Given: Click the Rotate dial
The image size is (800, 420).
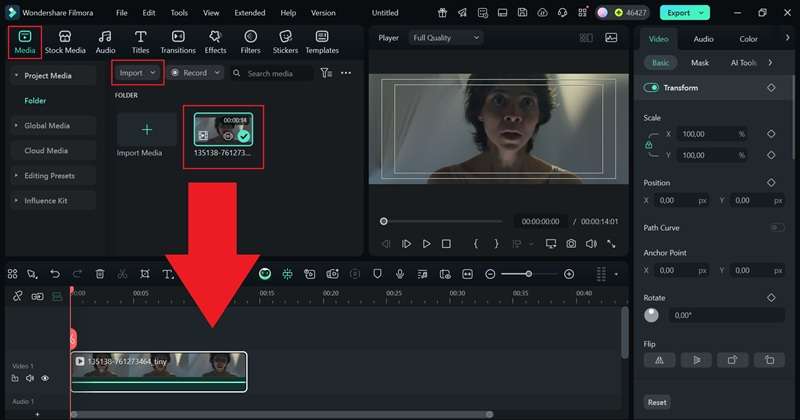Looking at the screenshot, I should (651, 315).
